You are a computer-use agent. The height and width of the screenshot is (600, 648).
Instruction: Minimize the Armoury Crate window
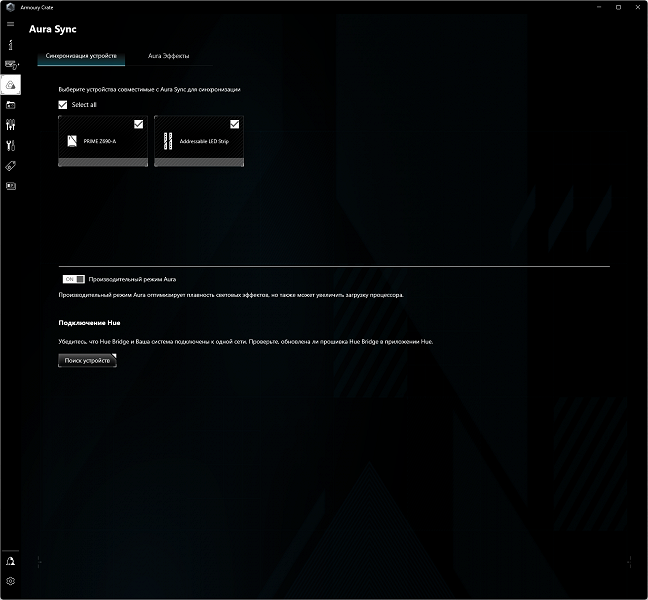[599, 7]
